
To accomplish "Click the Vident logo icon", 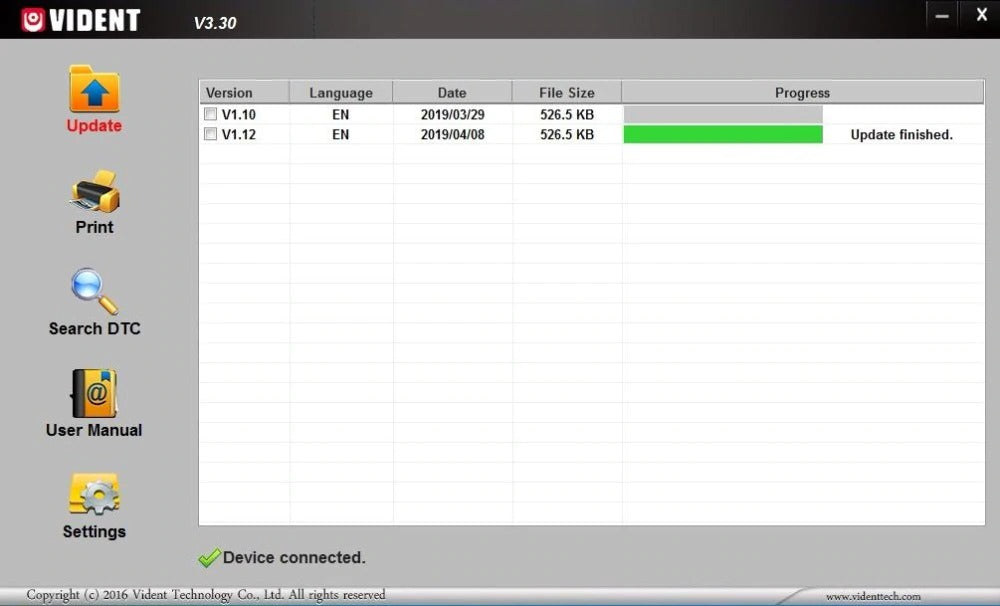I will pyautogui.click(x=33, y=20).
